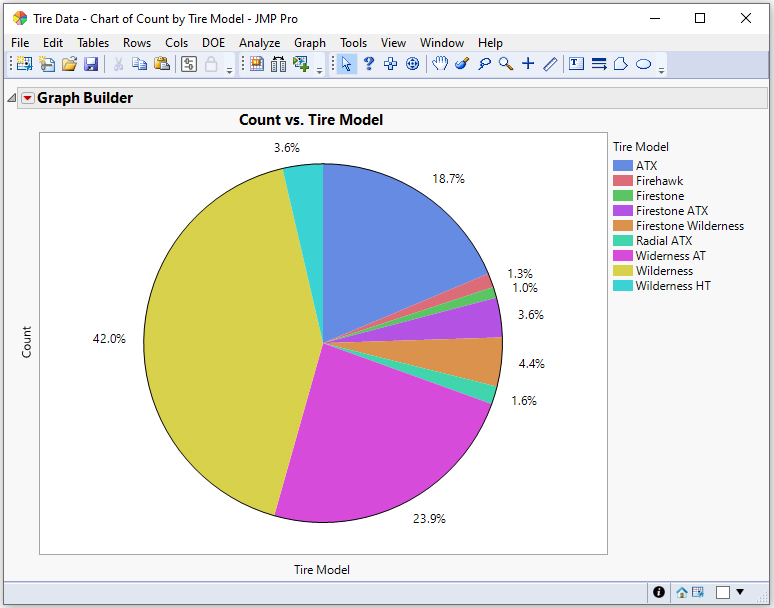The width and height of the screenshot is (774, 608).
Task: Open the Graph Builder red triangle menu
Action: pos(27,98)
